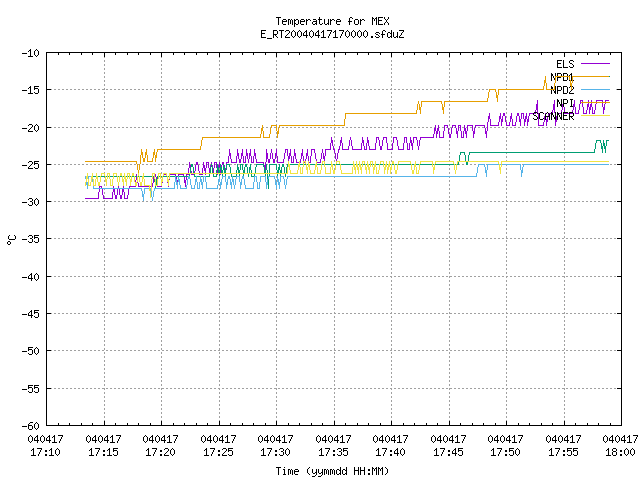Click the 17:10 x-axis time label

pyautogui.click(x=45, y=452)
